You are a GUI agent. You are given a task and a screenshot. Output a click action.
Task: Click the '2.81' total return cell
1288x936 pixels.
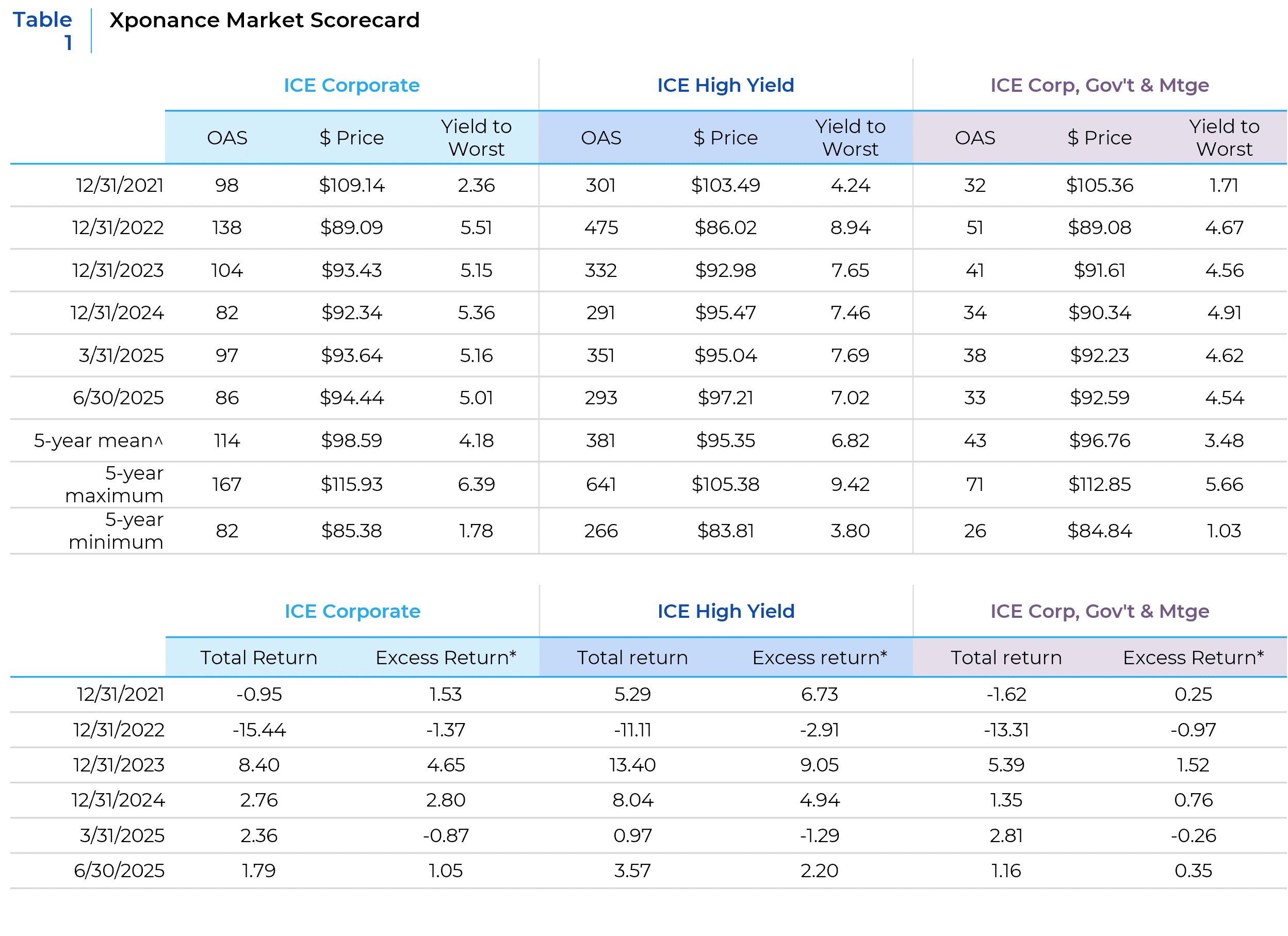click(1006, 835)
